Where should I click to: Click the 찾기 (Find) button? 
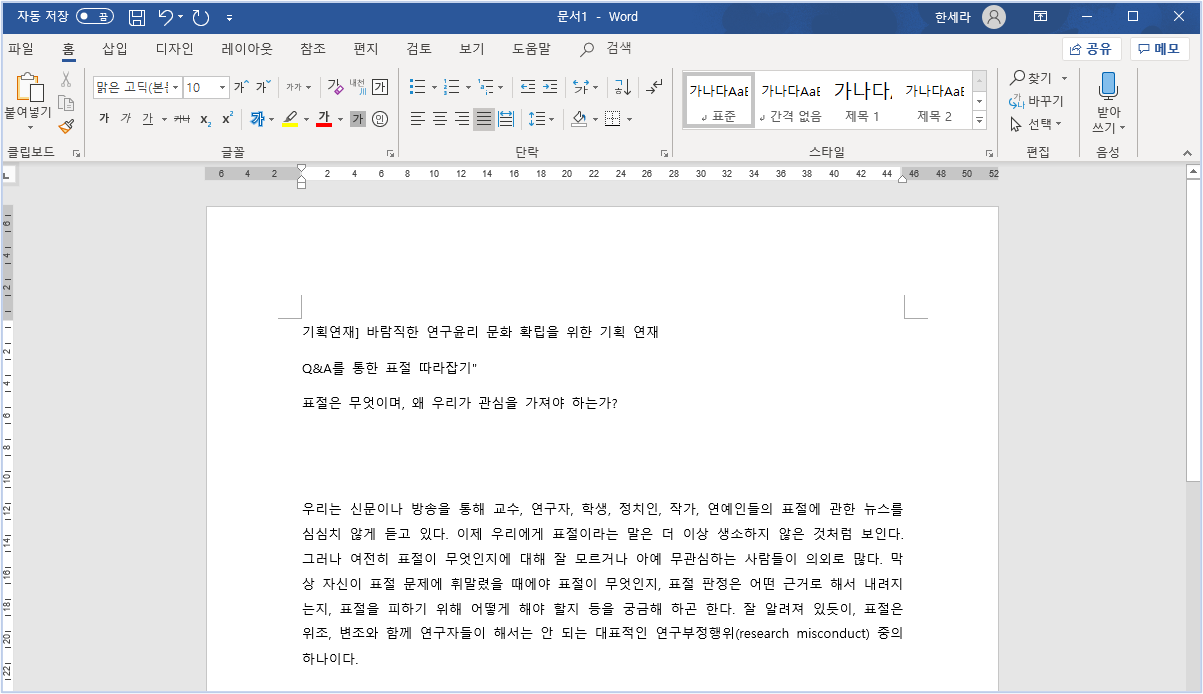pos(1038,77)
